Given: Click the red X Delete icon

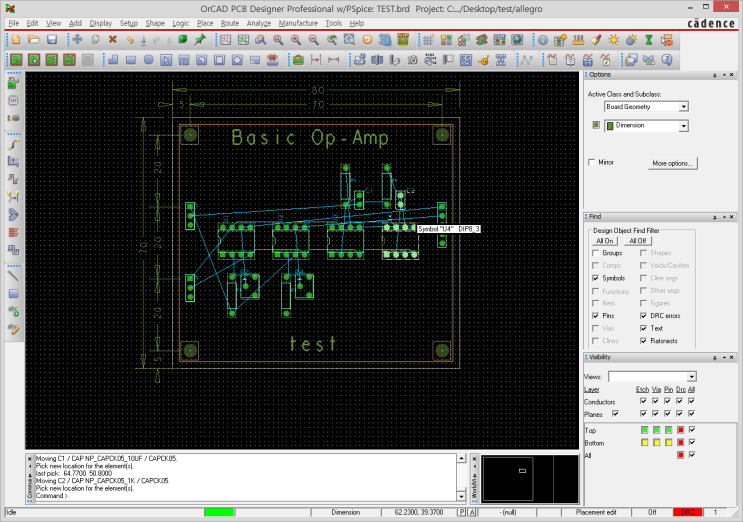Looking at the screenshot, I should 112,40.
